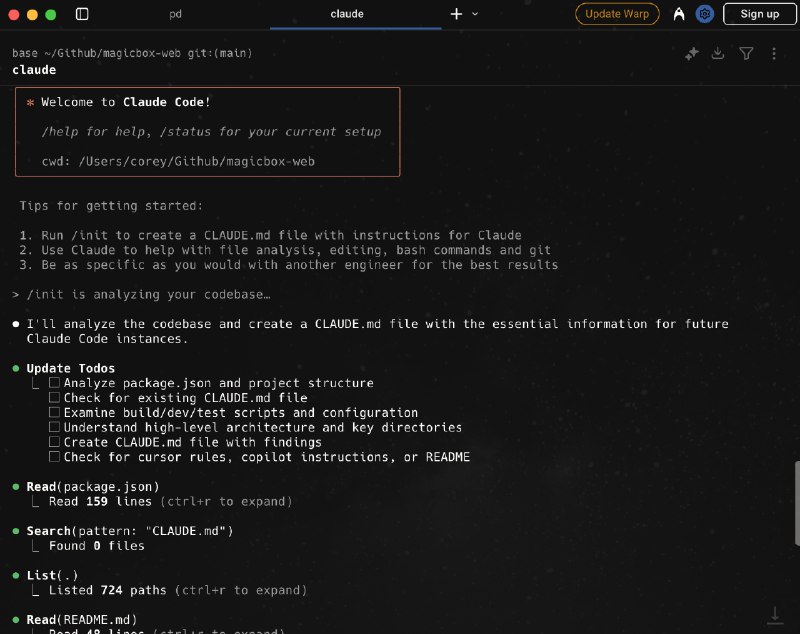Click the red close window button
800x634 pixels.
point(14,14)
